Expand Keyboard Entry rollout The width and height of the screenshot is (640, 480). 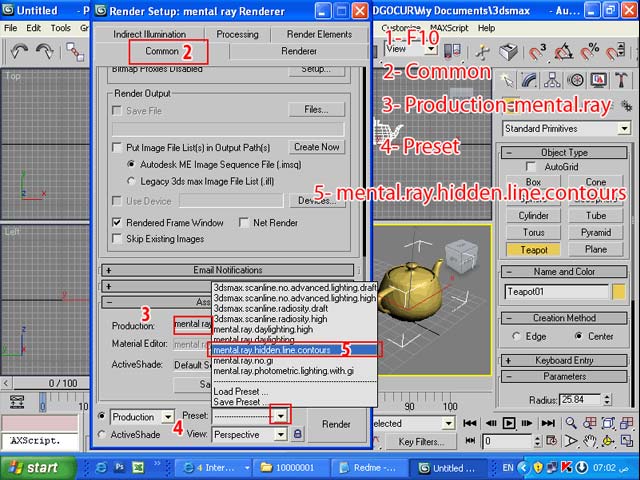point(564,360)
